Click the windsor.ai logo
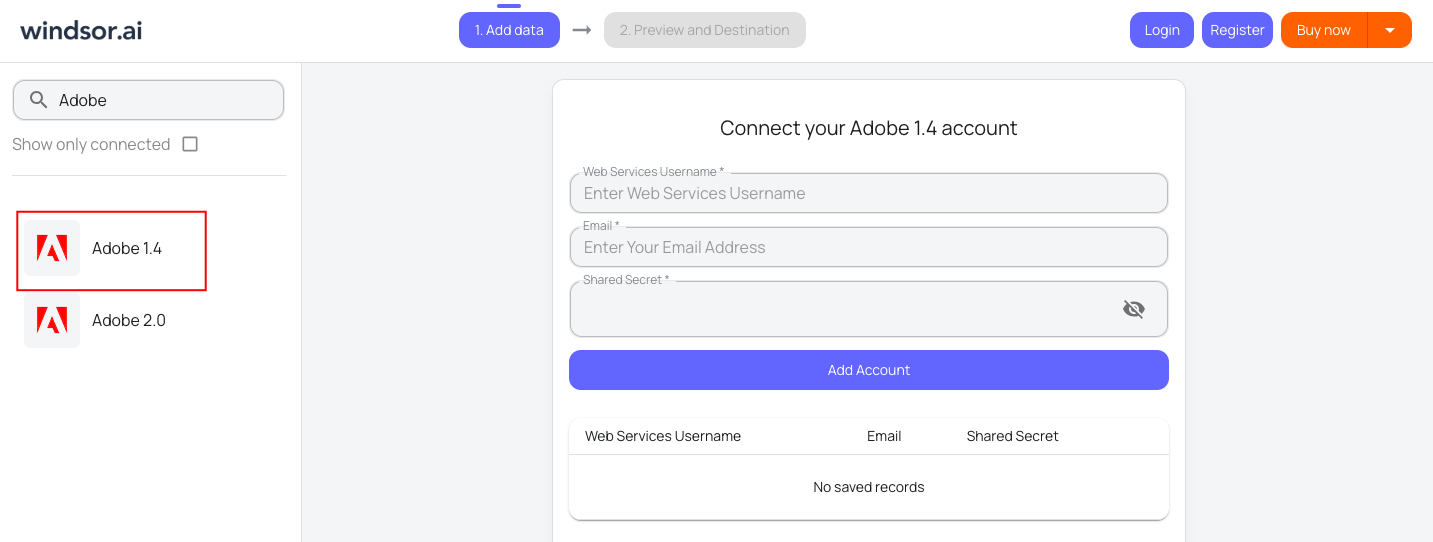The width and height of the screenshot is (1433, 542). pos(81,30)
